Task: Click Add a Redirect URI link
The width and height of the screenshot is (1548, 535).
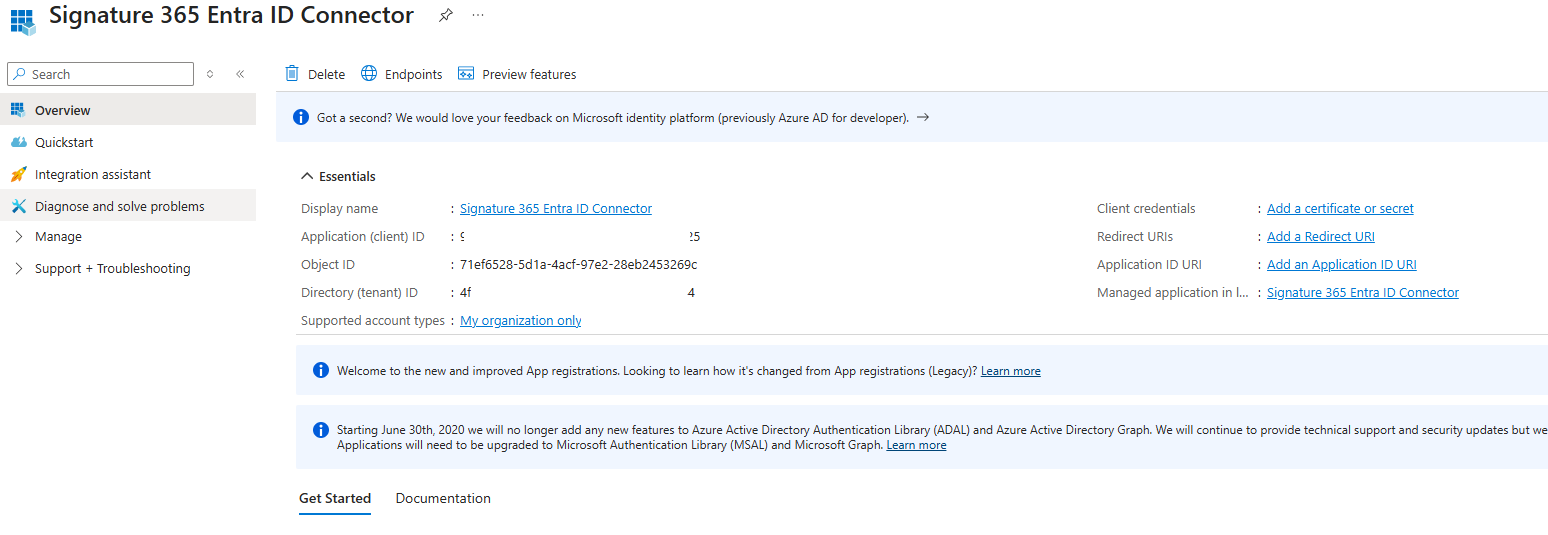Action: [1321, 237]
